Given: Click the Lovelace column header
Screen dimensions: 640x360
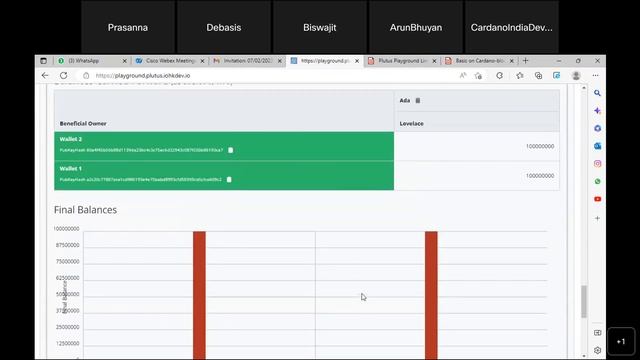Looking at the screenshot, I should click(411, 123).
